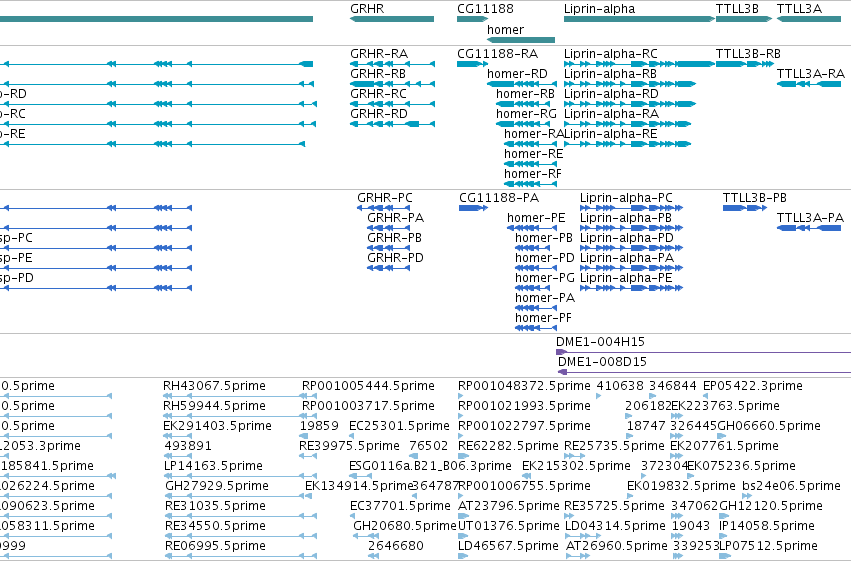Screen dimensions: 851x561
Task: Select EST RE31035.5prime
Action: (x=215, y=507)
